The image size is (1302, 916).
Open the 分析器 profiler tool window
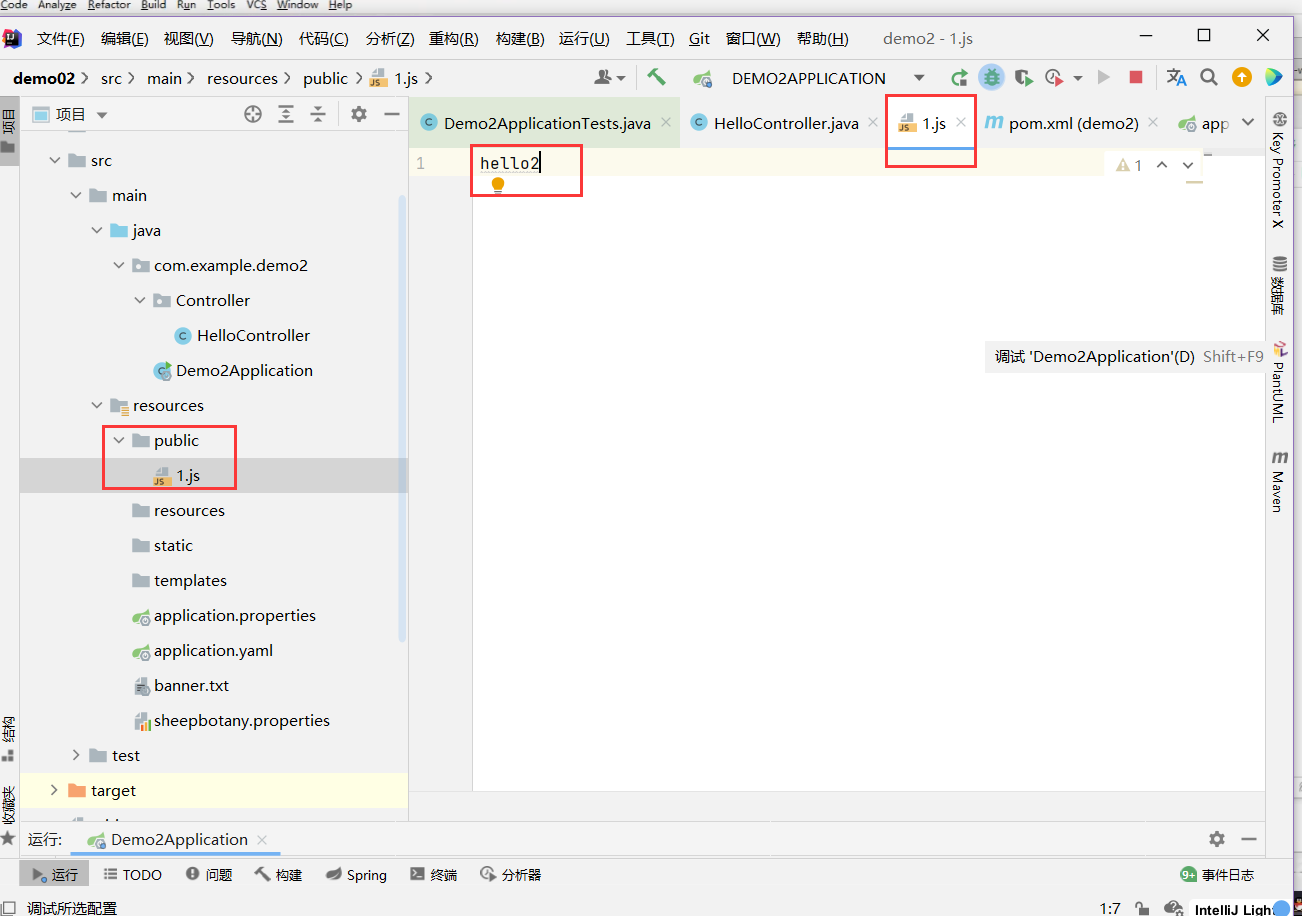point(511,874)
